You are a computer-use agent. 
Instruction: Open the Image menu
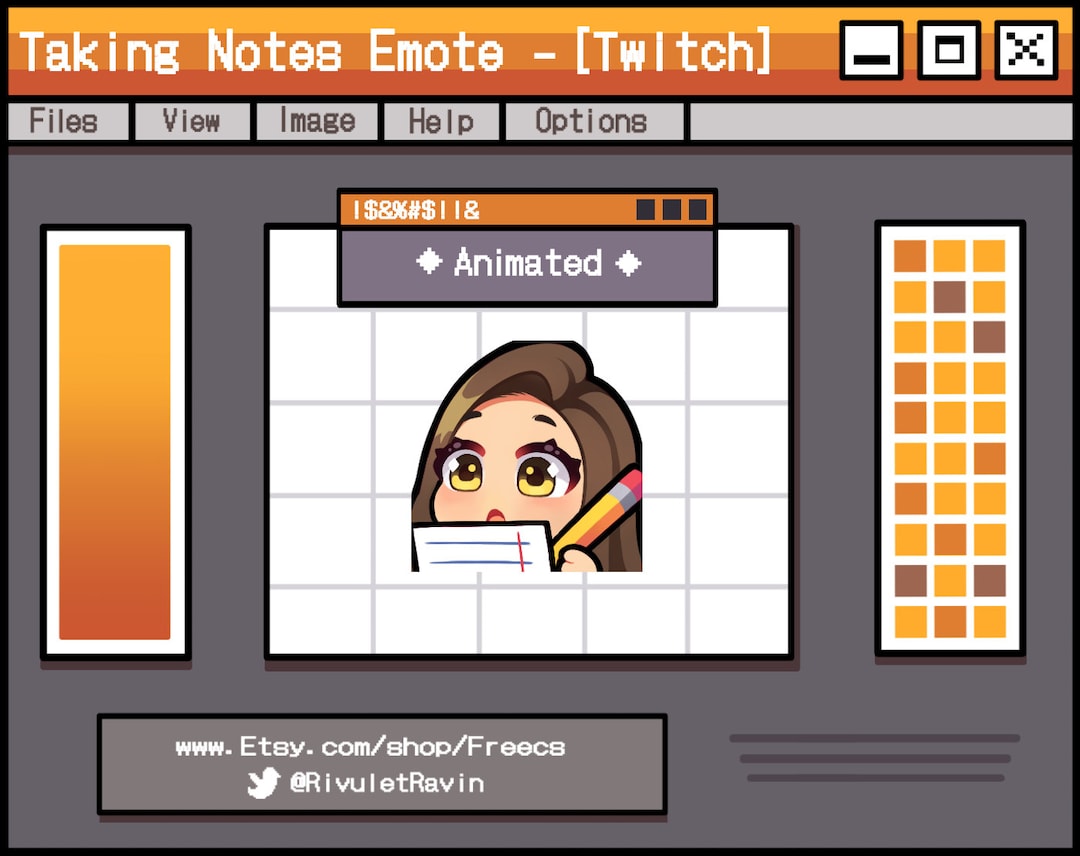(317, 121)
